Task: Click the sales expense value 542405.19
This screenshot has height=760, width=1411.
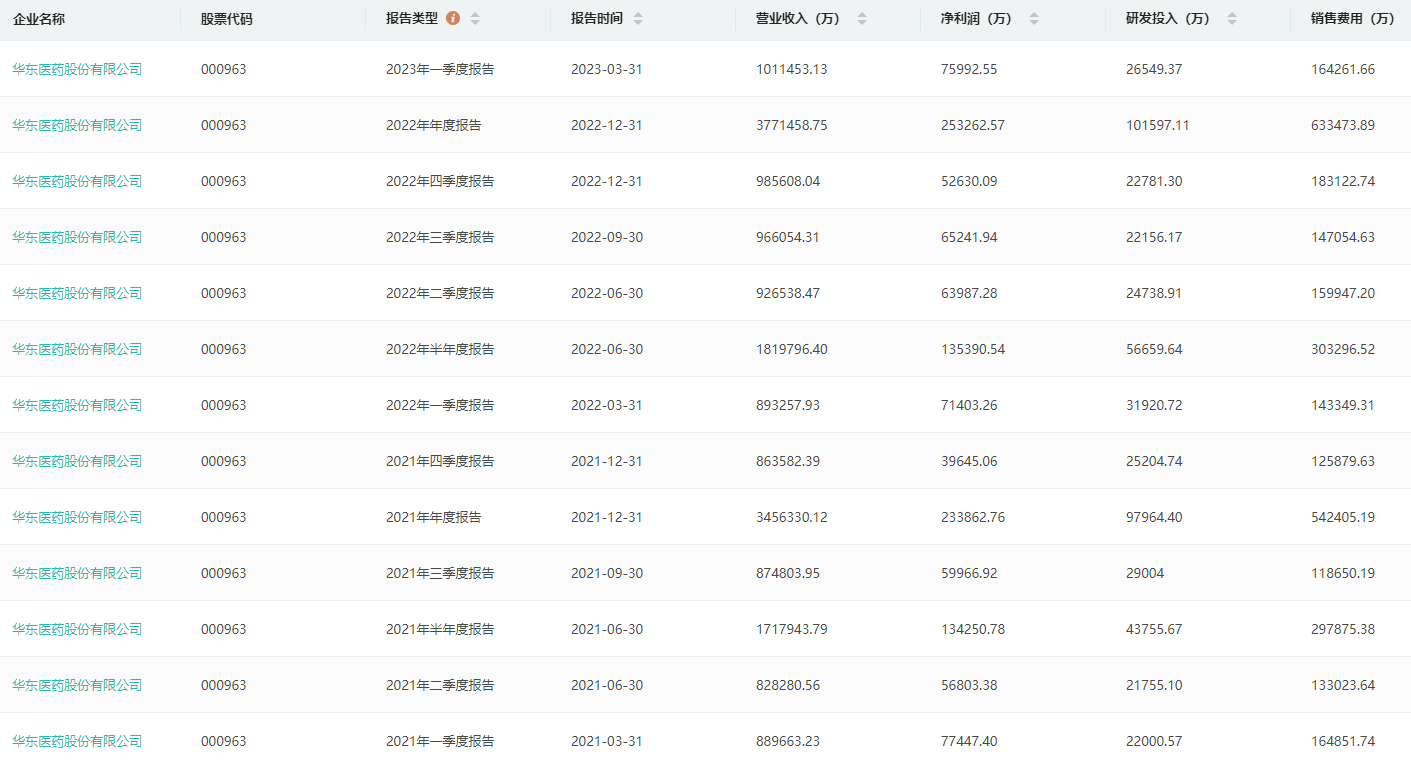Action: [1343, 517]
